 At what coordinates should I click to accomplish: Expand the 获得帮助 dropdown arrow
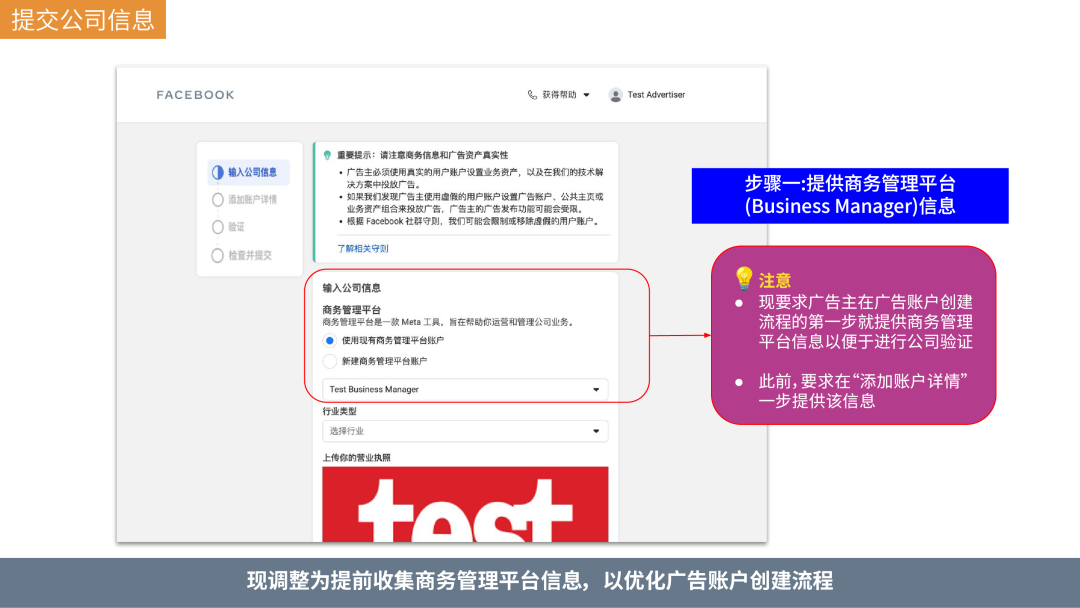pos(587,95)
